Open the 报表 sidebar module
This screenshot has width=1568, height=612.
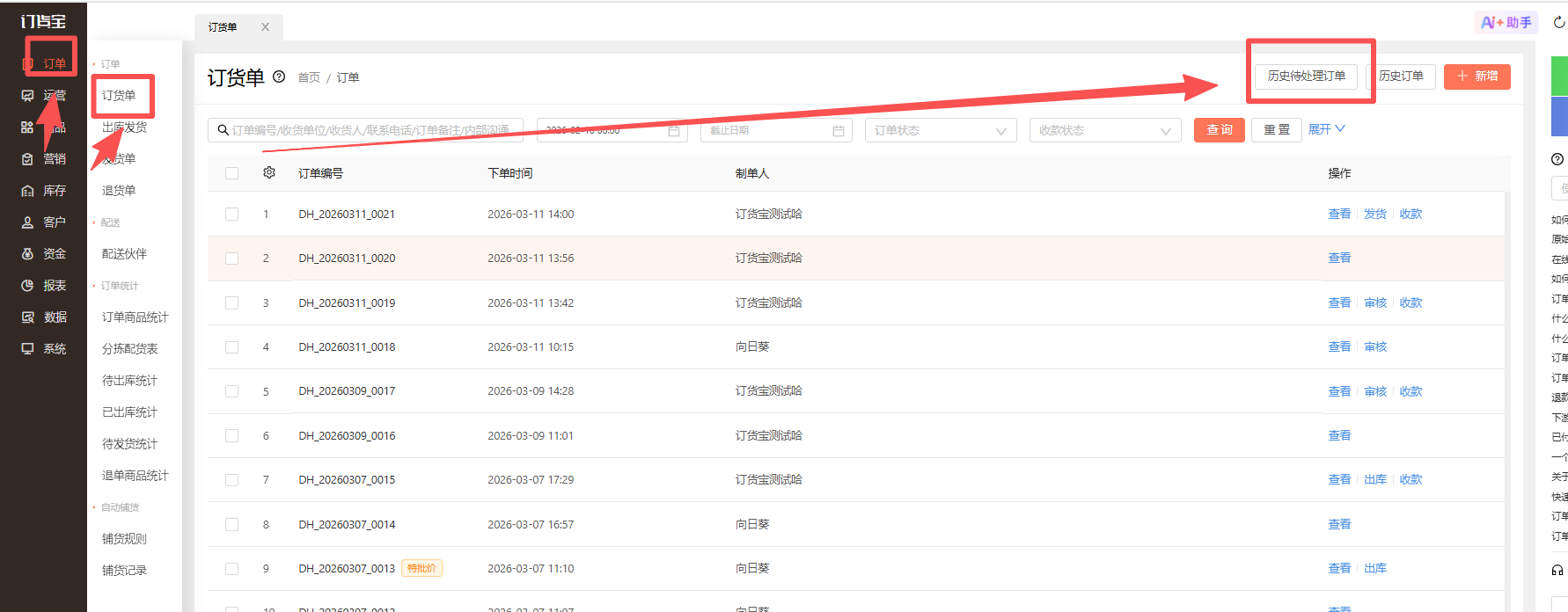tap(44, 285)
